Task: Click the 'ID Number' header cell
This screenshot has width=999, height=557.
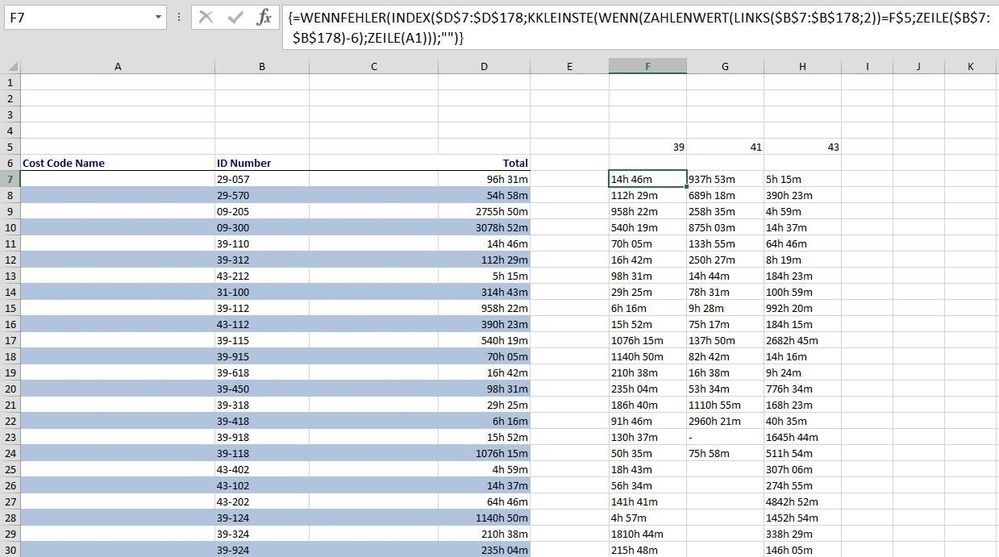Action: pos(262,163)
